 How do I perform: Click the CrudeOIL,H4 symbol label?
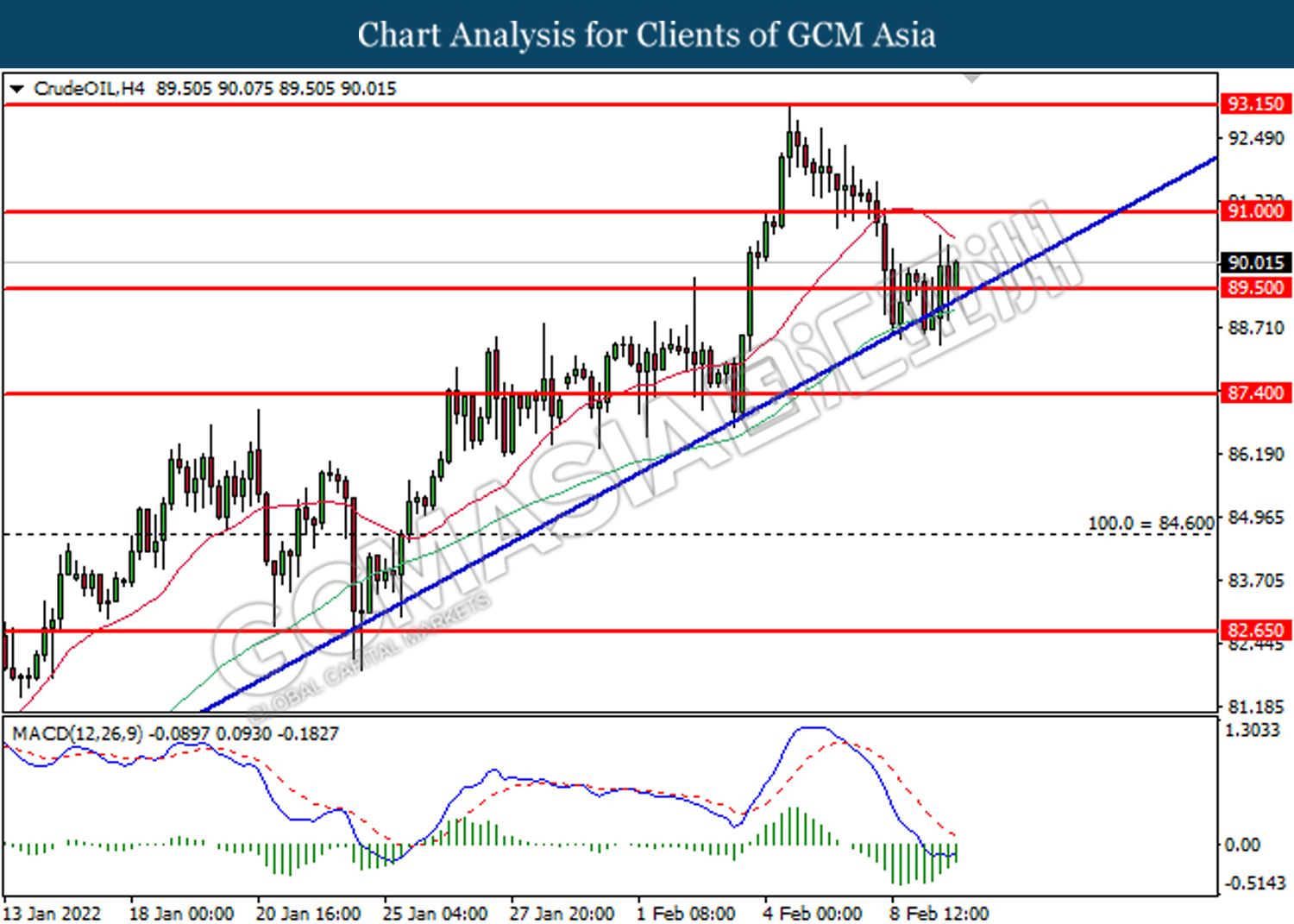(x=90, y=88)
